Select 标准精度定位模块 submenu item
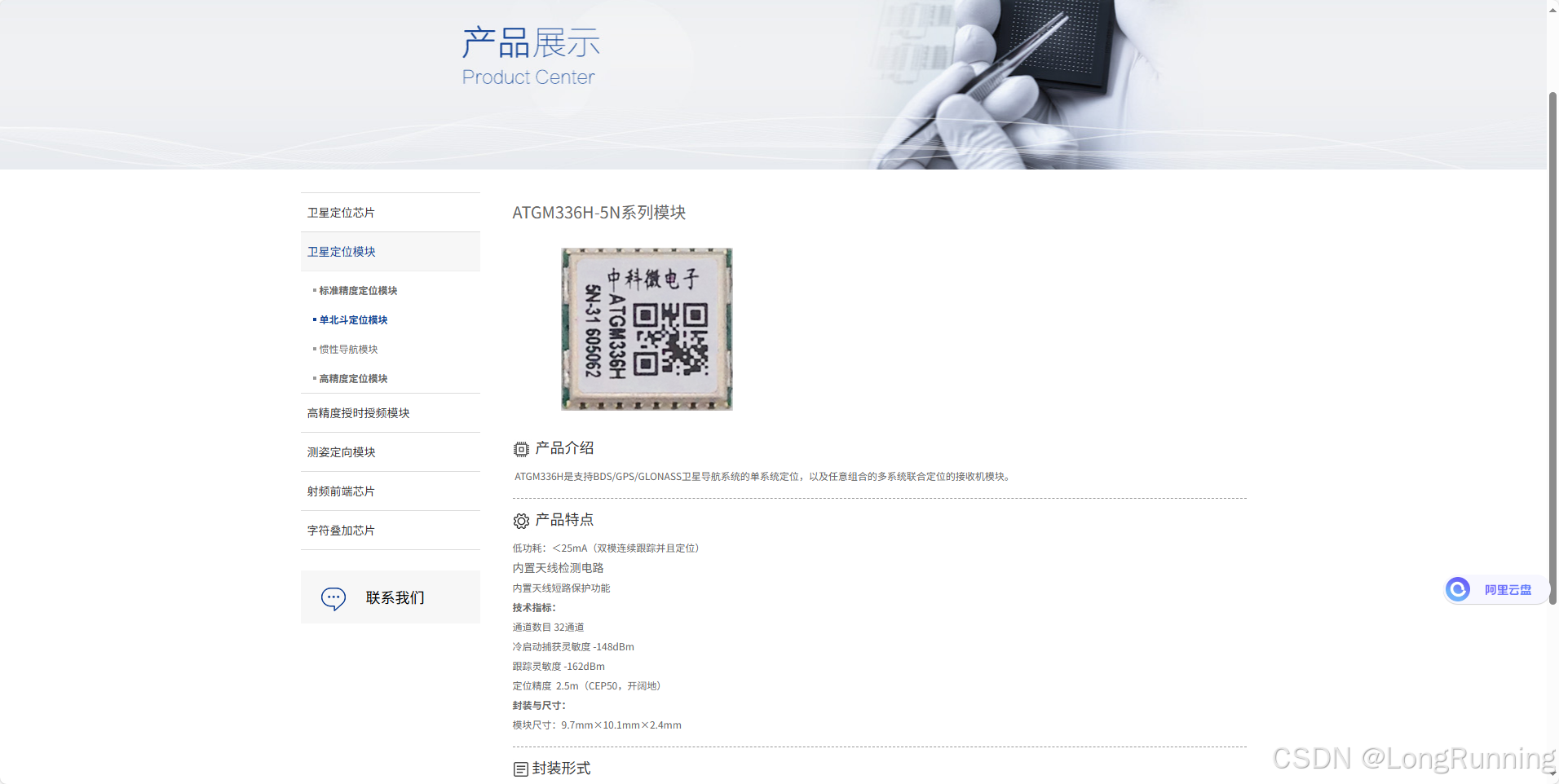The width and height of the screenshot is (1559, 784). (359, 290)
